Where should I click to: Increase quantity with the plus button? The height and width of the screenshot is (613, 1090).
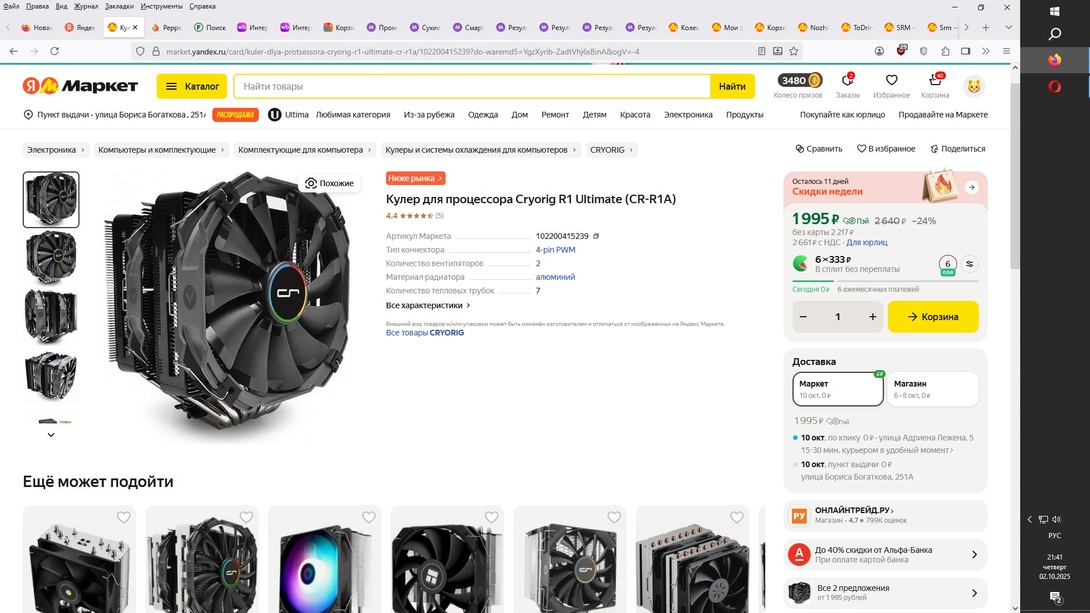click(x=872, y=317)
